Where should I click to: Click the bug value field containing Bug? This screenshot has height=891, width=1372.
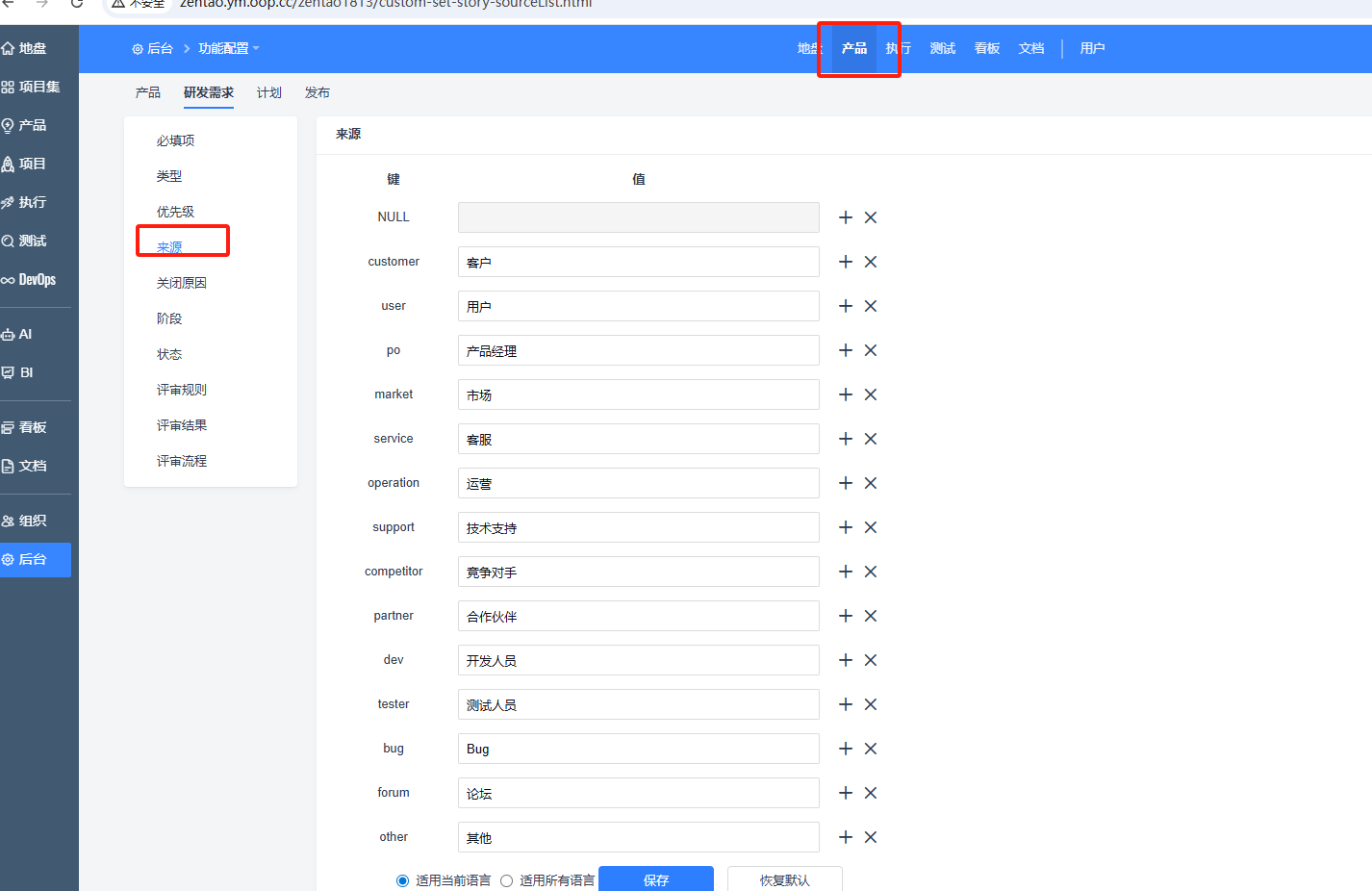[x=639, y=749]
